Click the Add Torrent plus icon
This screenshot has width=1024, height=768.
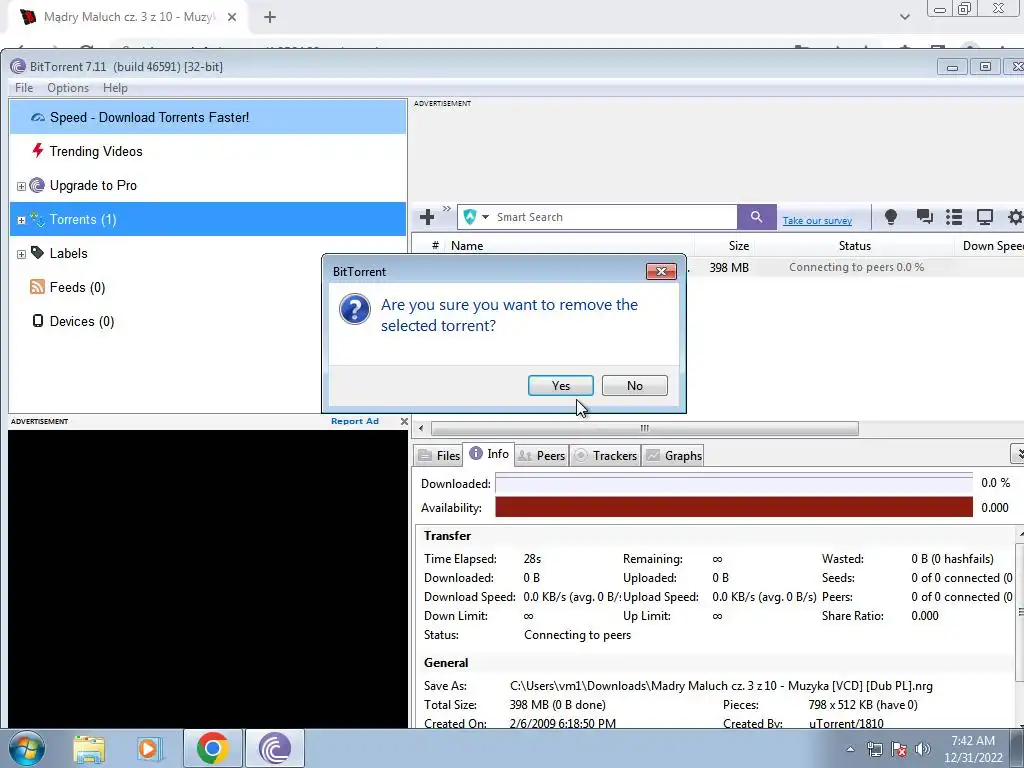coord(427,217)
